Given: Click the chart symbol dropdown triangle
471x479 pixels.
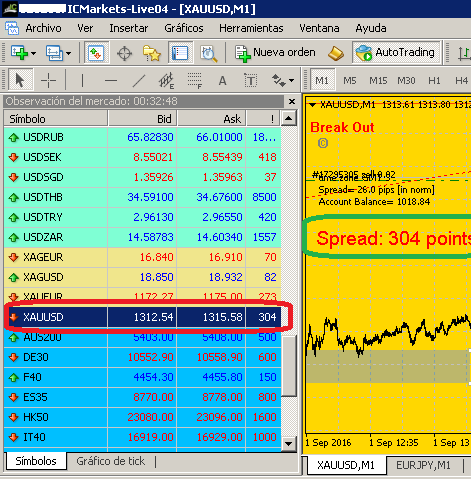Looking at the screenshot, I should [312, 105].
